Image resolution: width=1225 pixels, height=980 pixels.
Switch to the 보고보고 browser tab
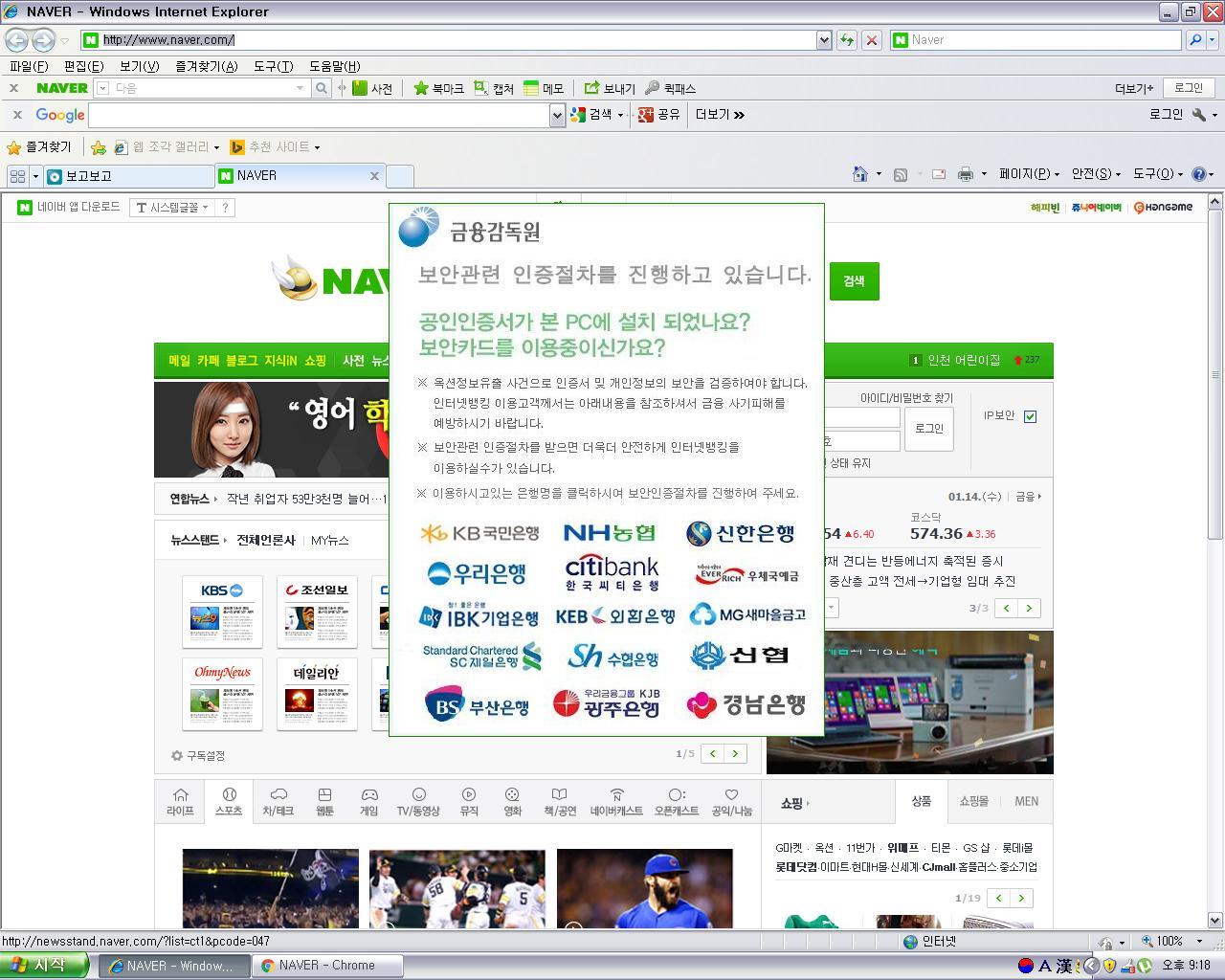point(128,176)
